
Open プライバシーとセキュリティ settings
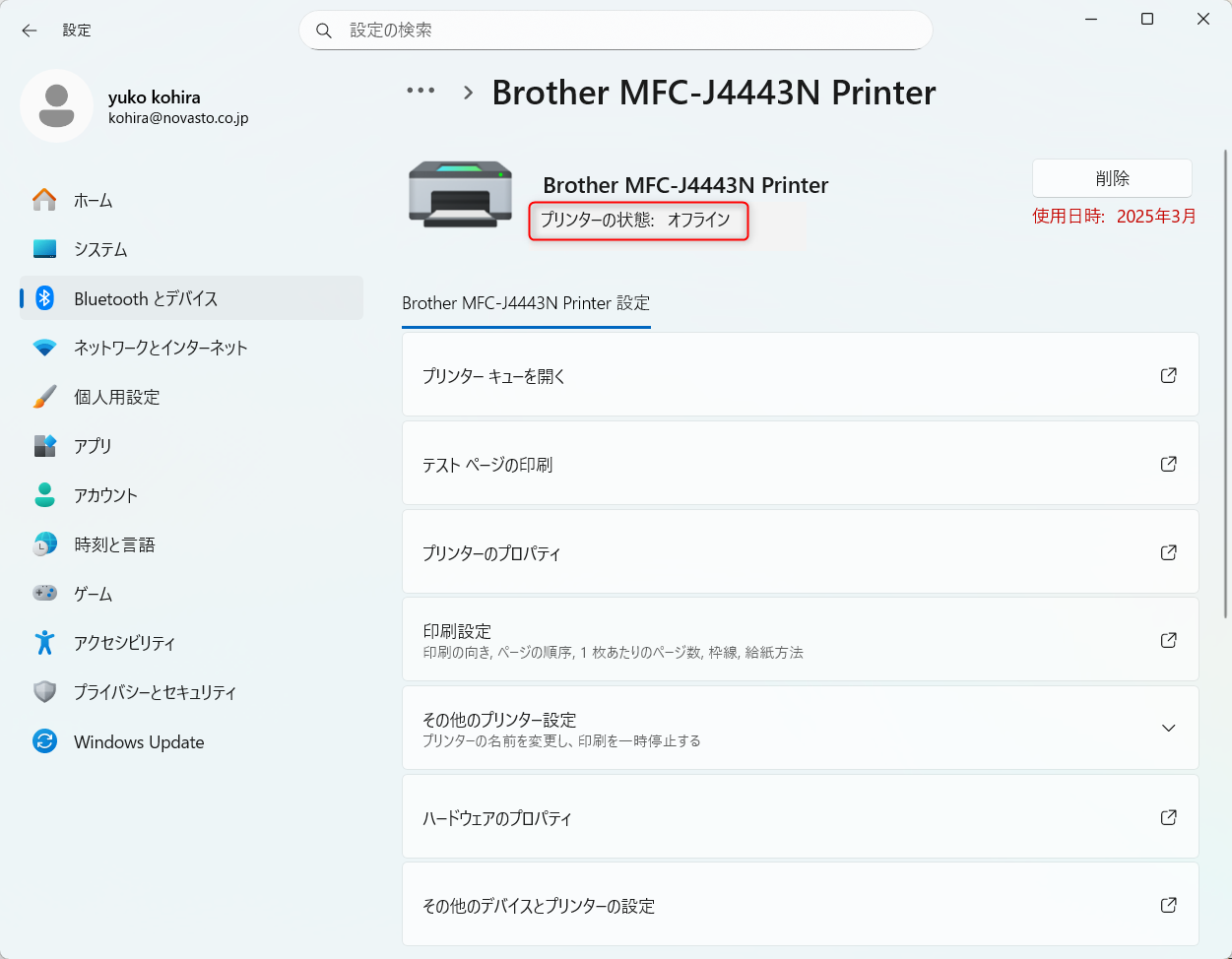(191, 692)
